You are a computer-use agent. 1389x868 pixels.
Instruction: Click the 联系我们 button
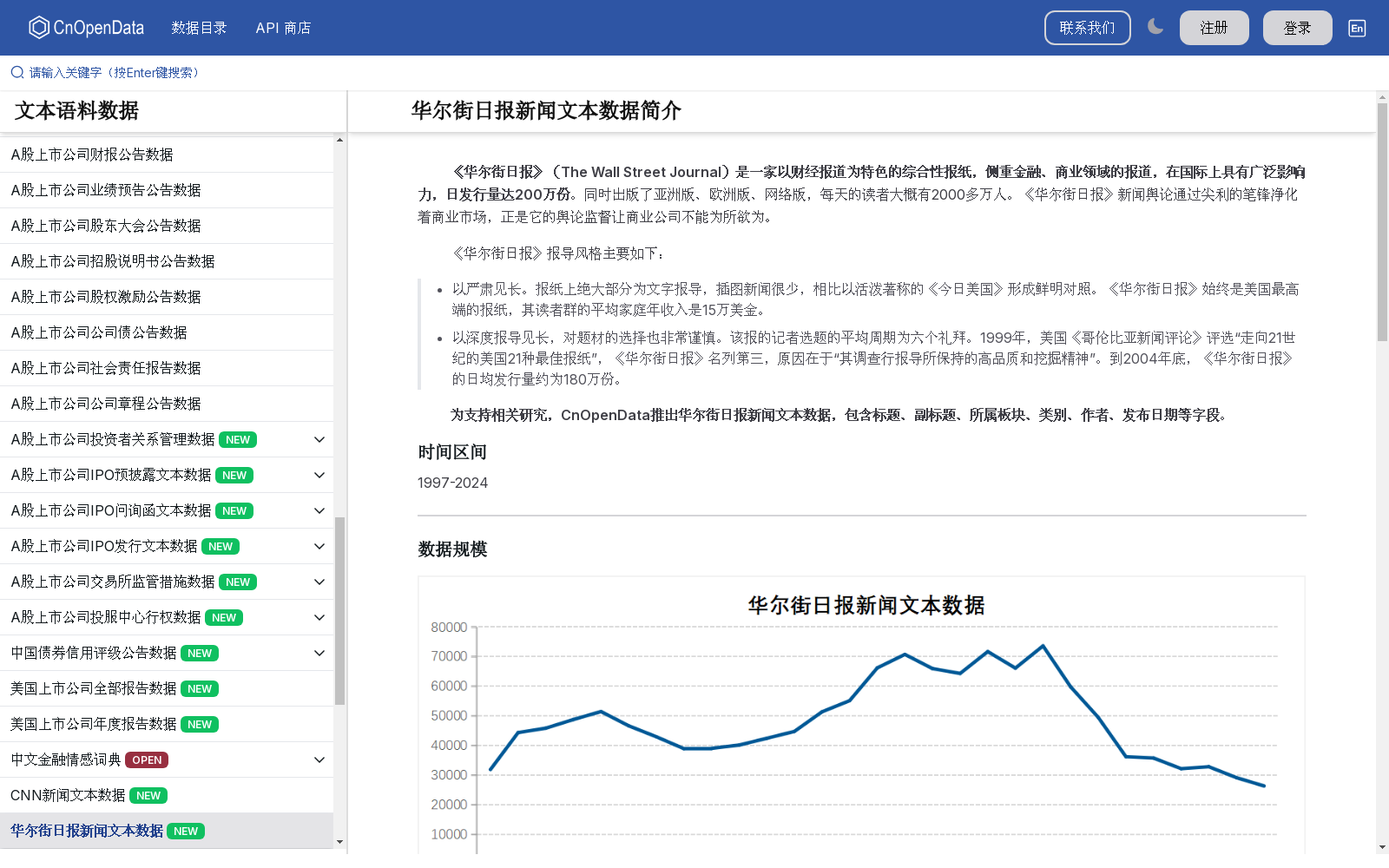[1088, 28]
